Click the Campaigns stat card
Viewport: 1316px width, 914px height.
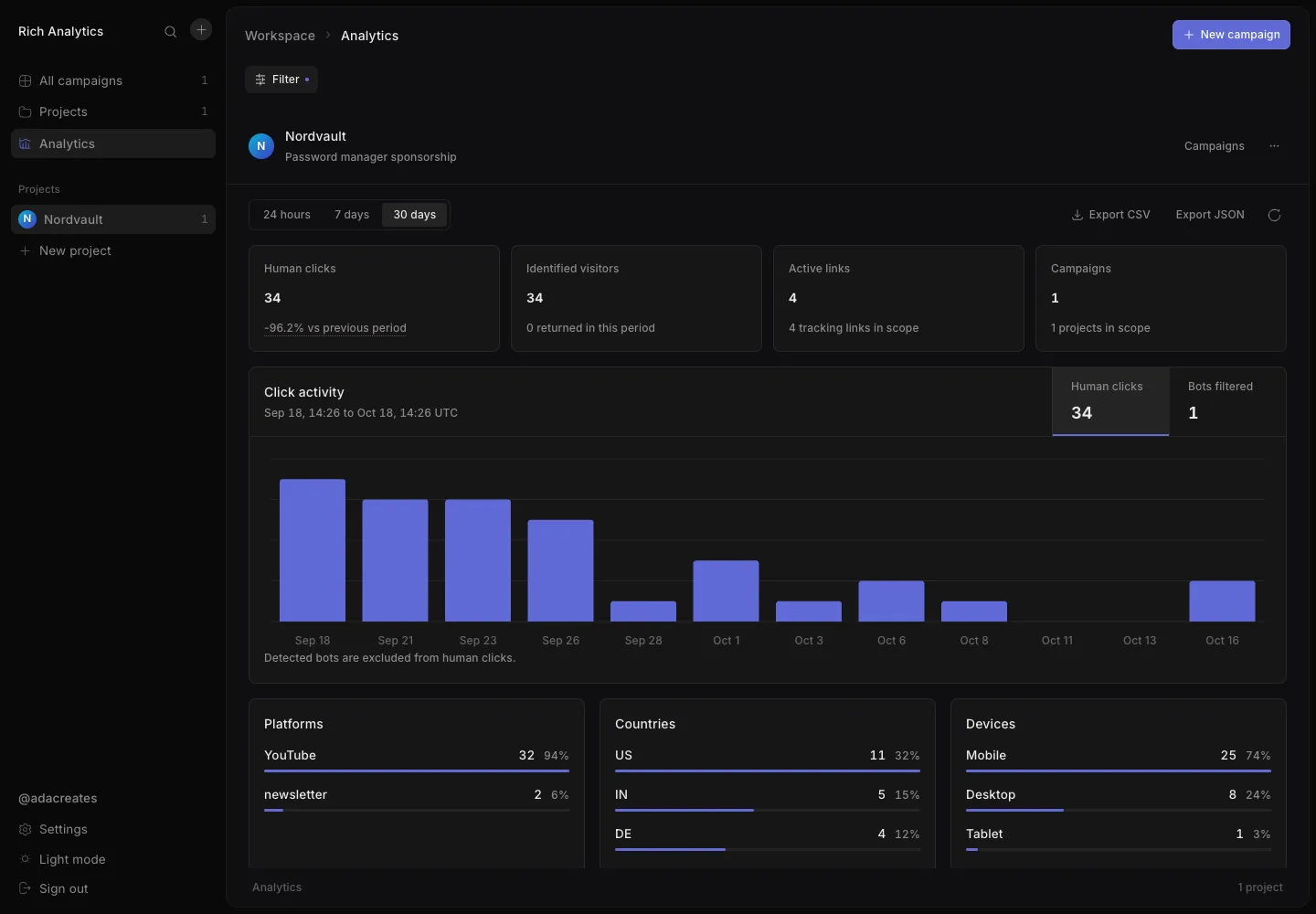coord(1161,298)
